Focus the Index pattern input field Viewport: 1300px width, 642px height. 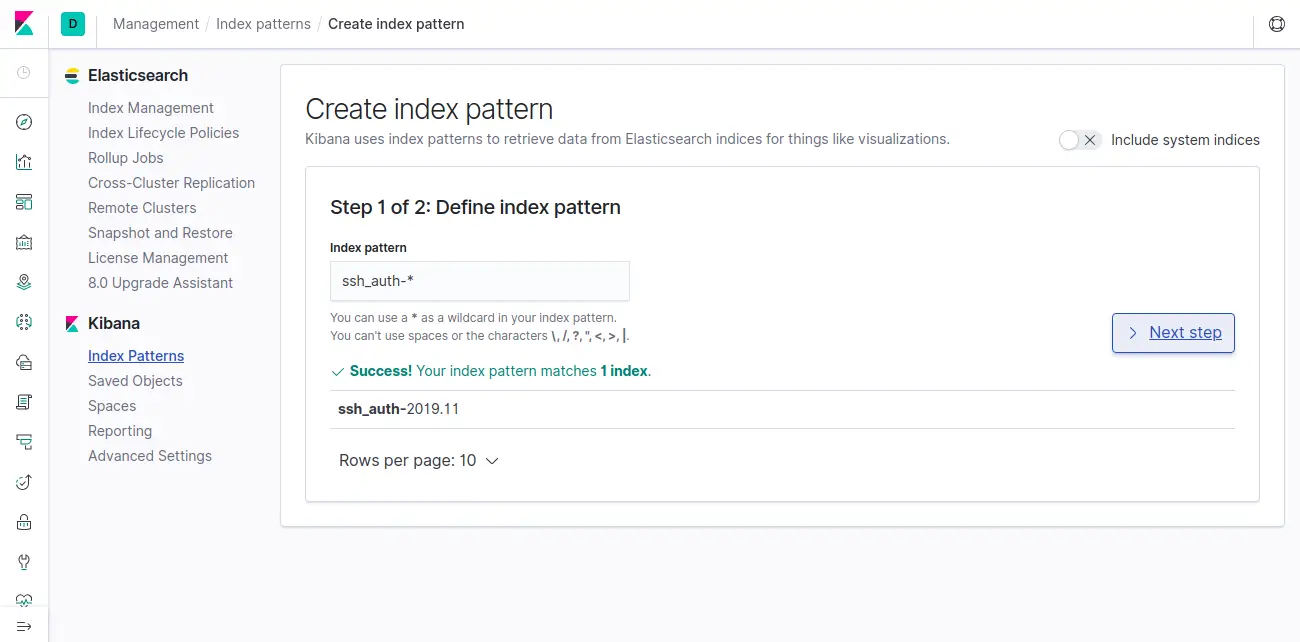click(x=480, y=281)
